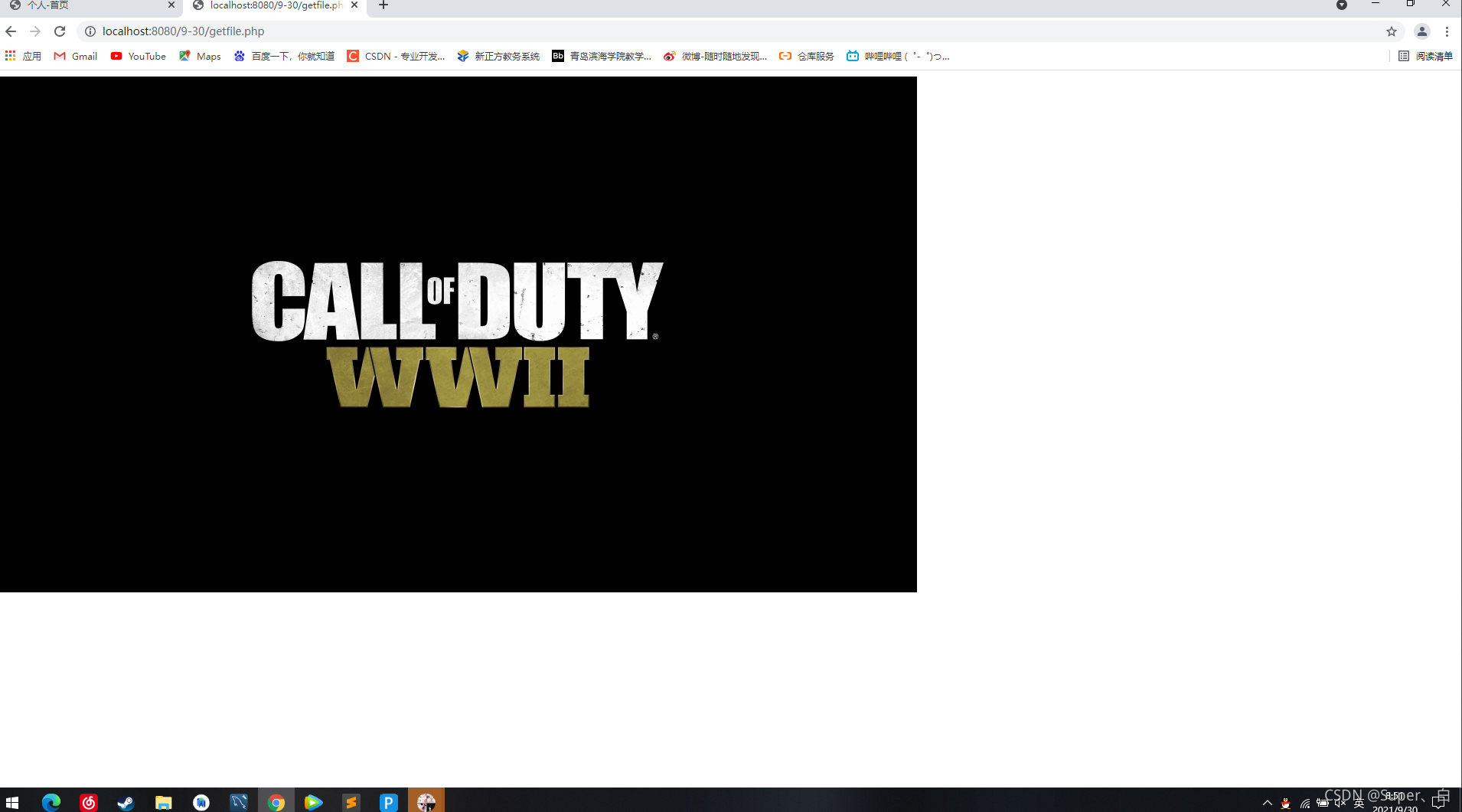Image resolution: width=1462 pixels, height=812 pixels.
Task: Launch Microsoft Edge from the taskbar
Action: coord(51,801)
